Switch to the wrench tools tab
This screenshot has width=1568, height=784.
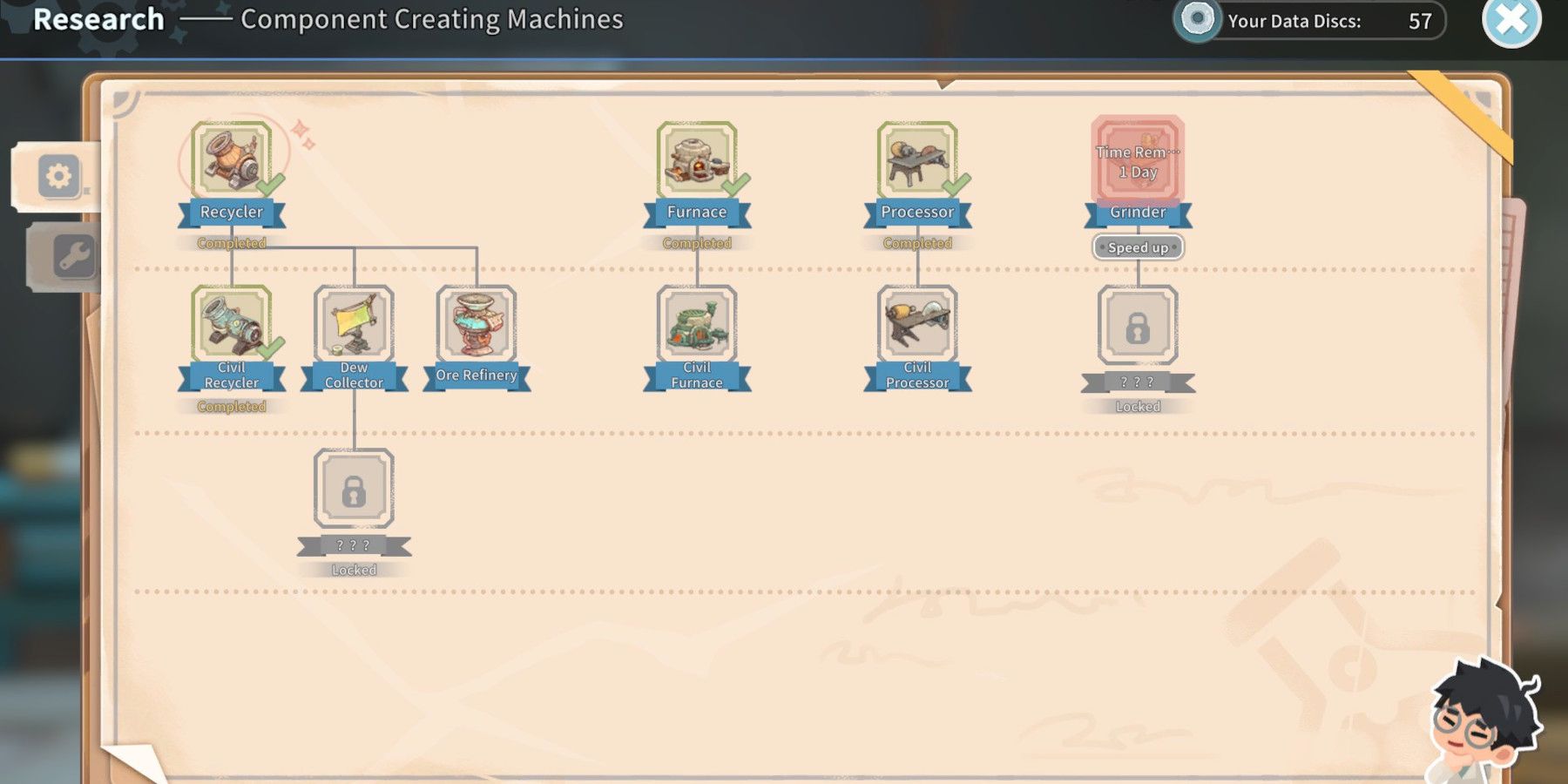72,257
